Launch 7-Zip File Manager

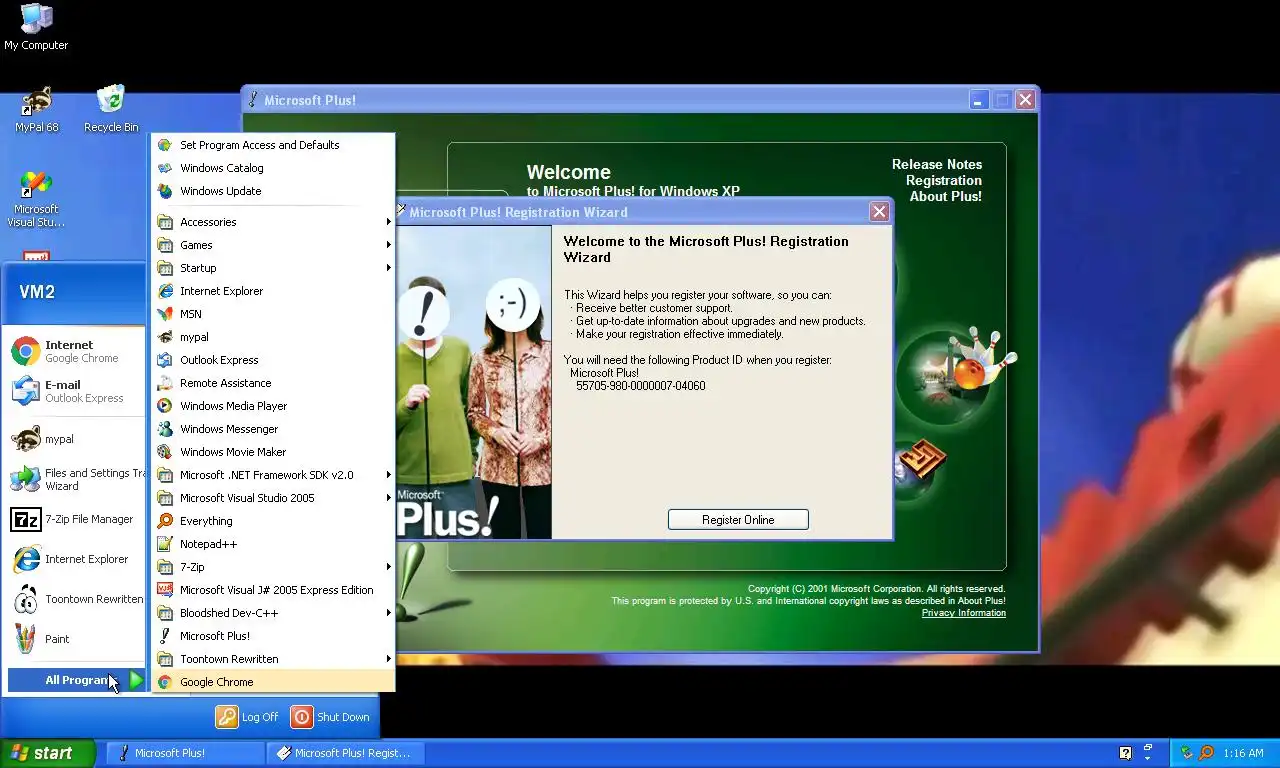click(x=75, y=519)
